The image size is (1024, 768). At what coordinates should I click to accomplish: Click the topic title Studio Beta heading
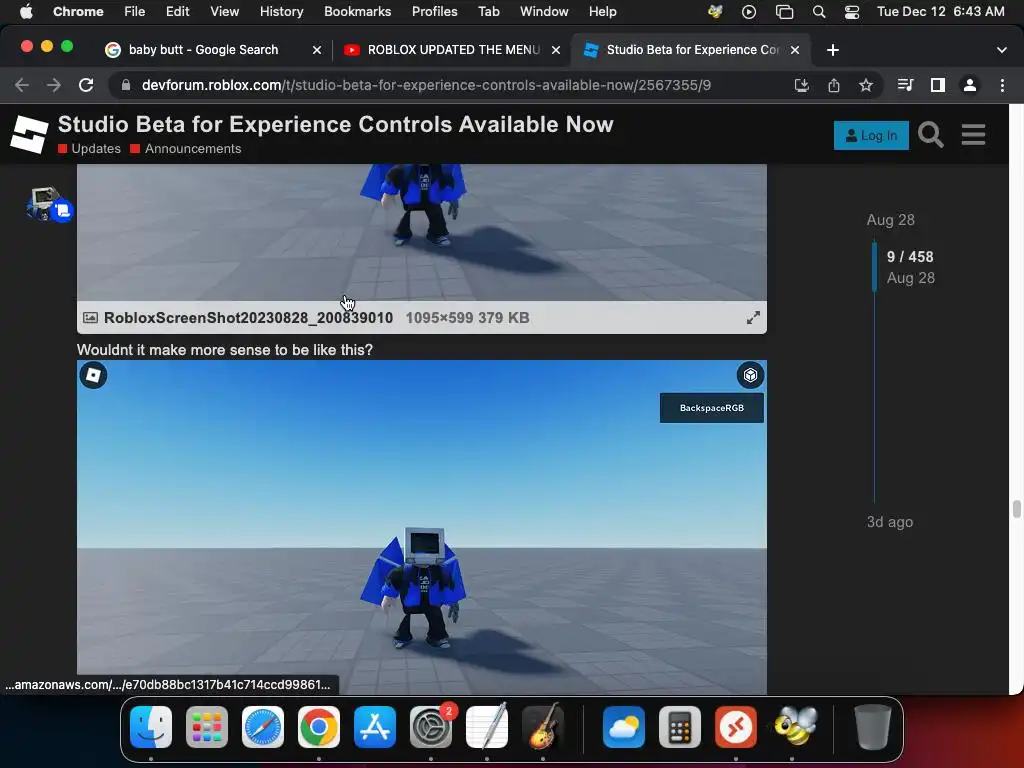pos(336,124)
